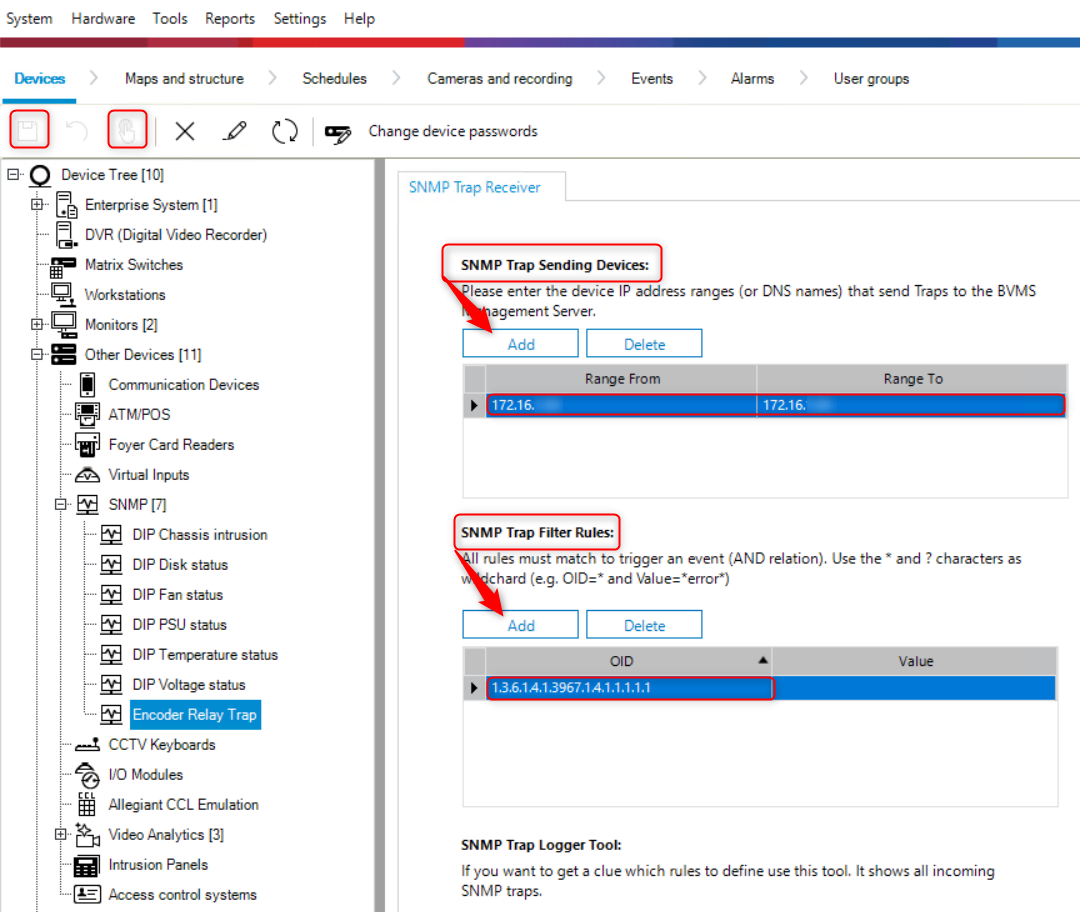
Task: Click the delete X toolbar icon
Action: pos(185,131)
